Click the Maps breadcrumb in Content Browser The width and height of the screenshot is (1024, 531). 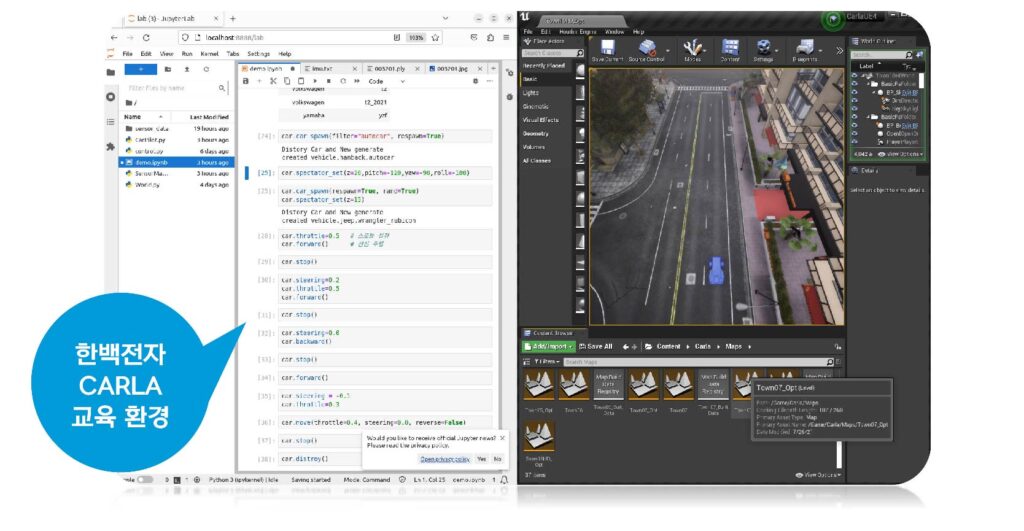click(x=733, y=346)
